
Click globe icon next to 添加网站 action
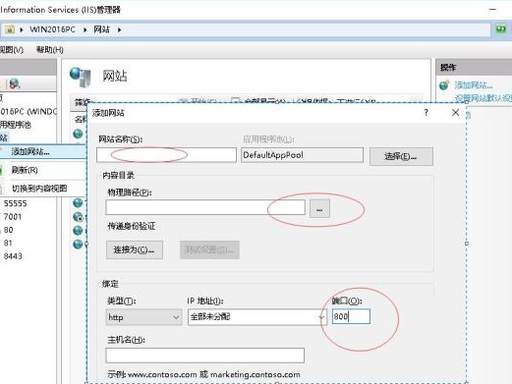pyautogui.click(x=444, y=85)
